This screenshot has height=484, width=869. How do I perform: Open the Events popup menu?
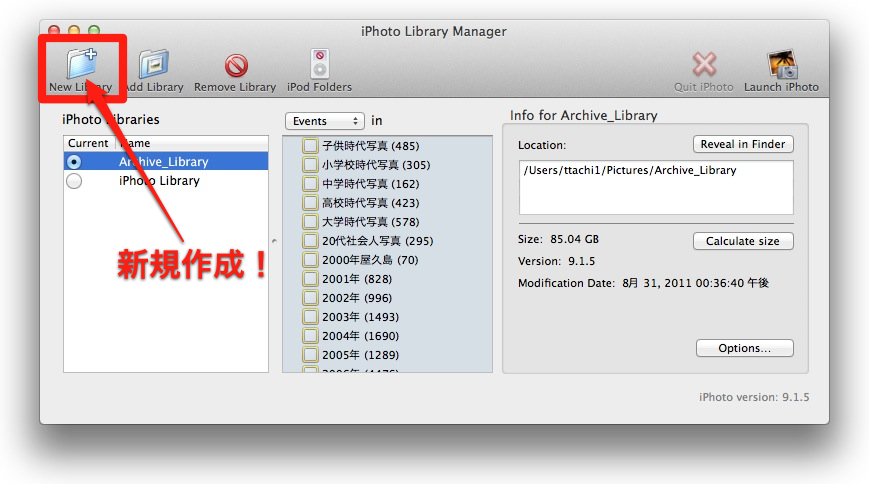(324, 121)
